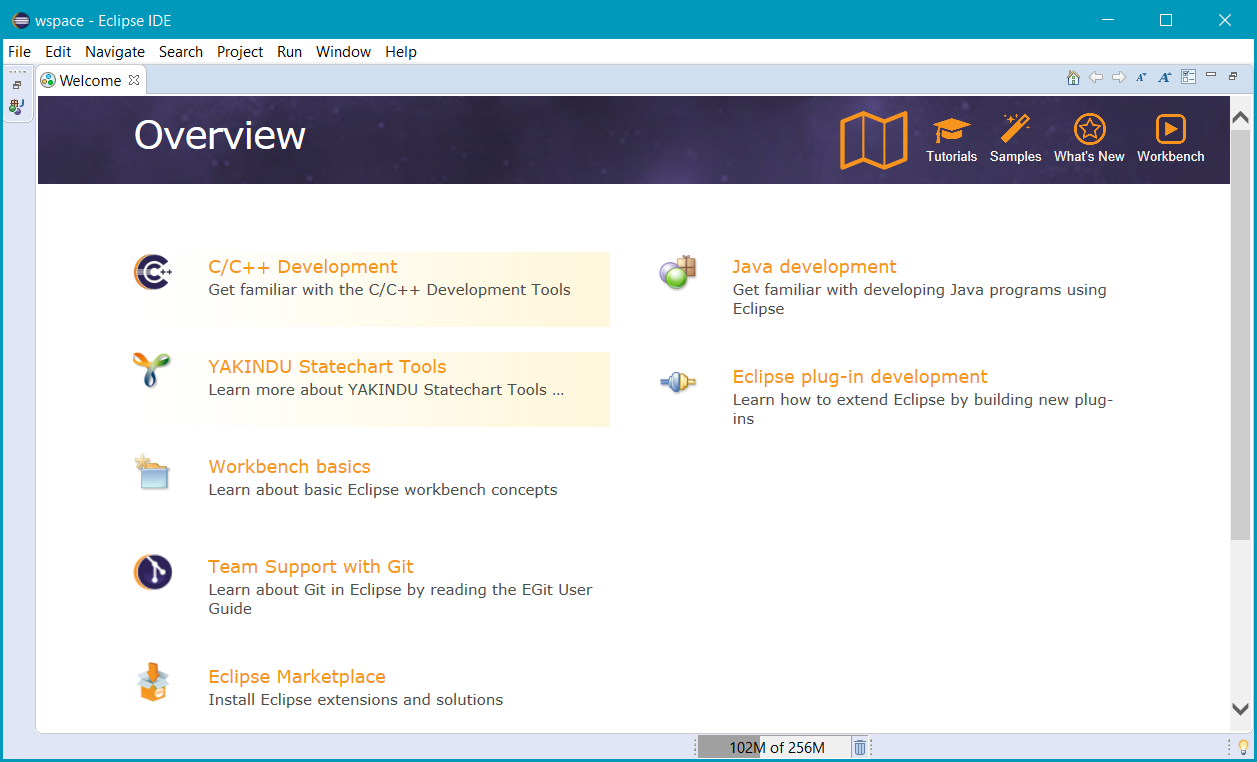This screenshot has width=1257, height=762.
Task: Click the C/C++ Development icon
Action: pyautogui.click(x=153, y=272)
